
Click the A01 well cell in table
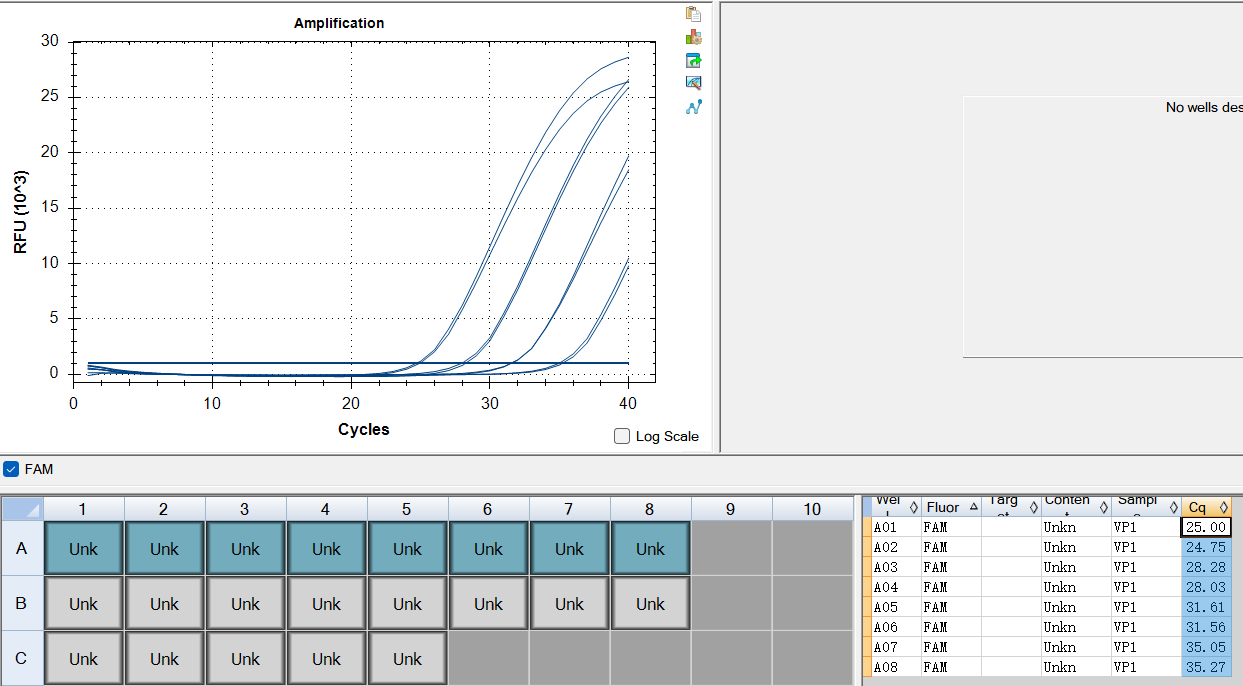click(896, 527)
